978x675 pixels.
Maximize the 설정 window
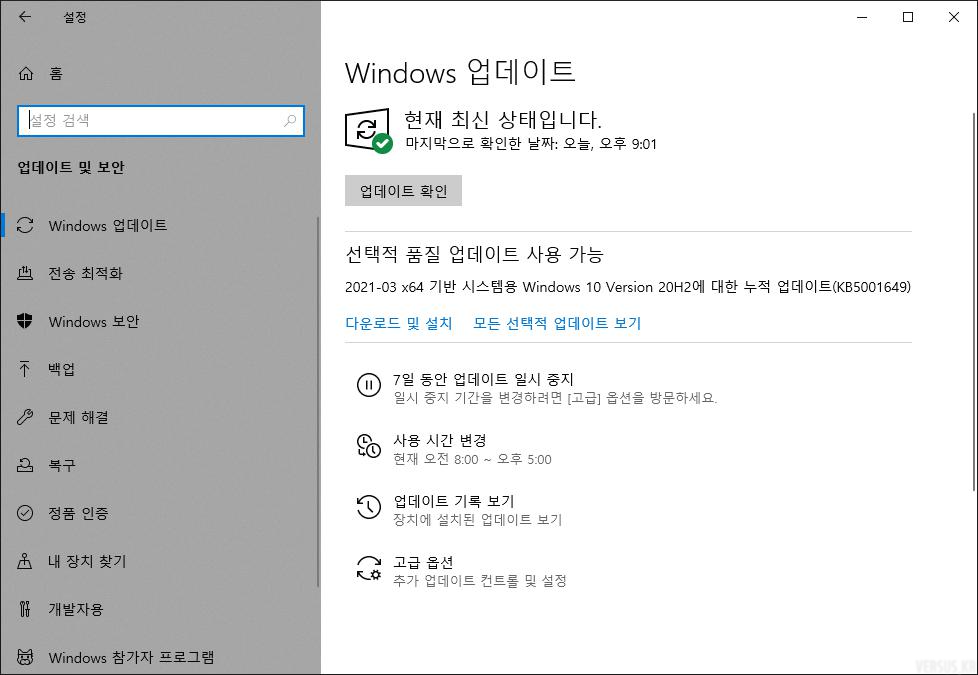908,17
